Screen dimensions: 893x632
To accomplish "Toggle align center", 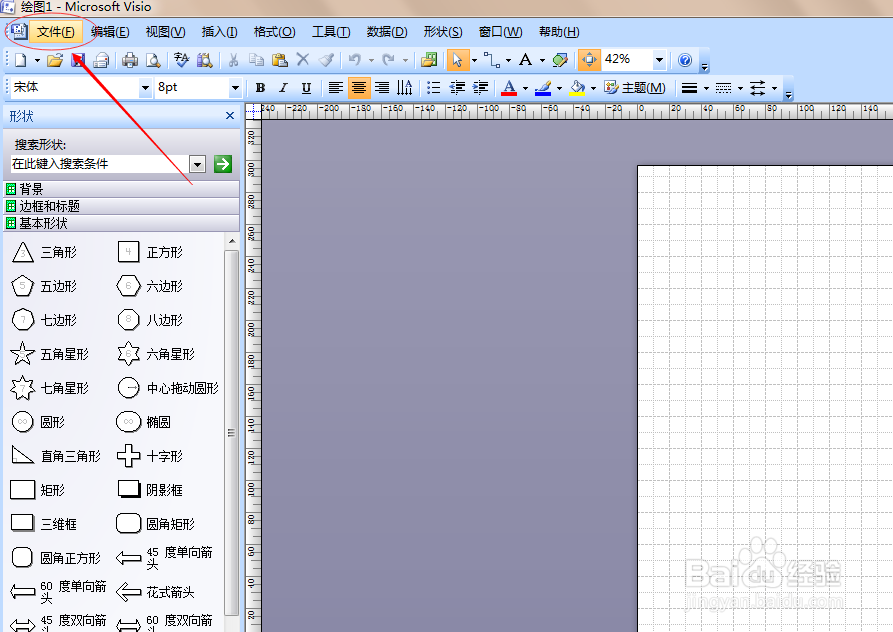I will point(359,88).
